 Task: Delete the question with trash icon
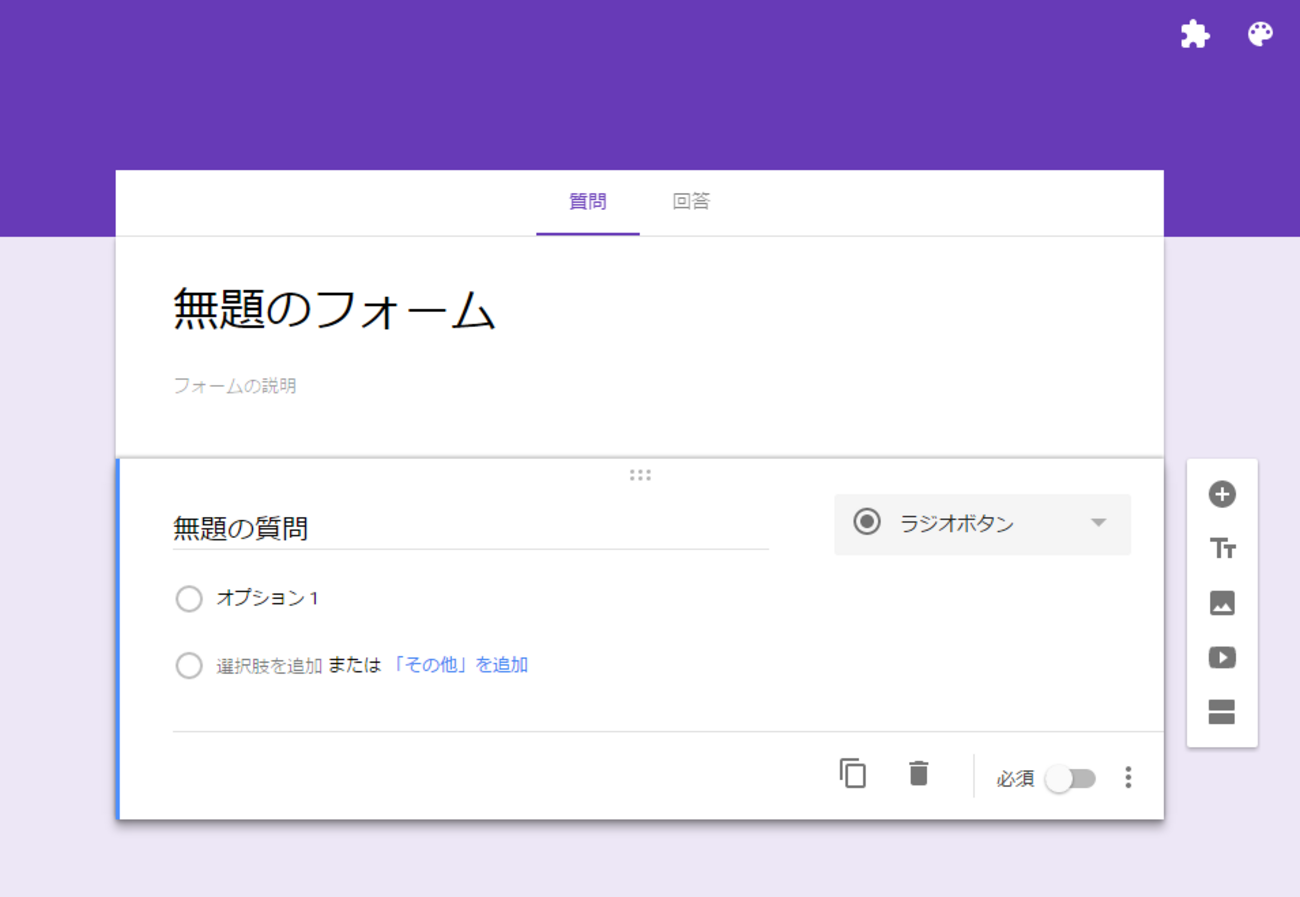[919, 773]
